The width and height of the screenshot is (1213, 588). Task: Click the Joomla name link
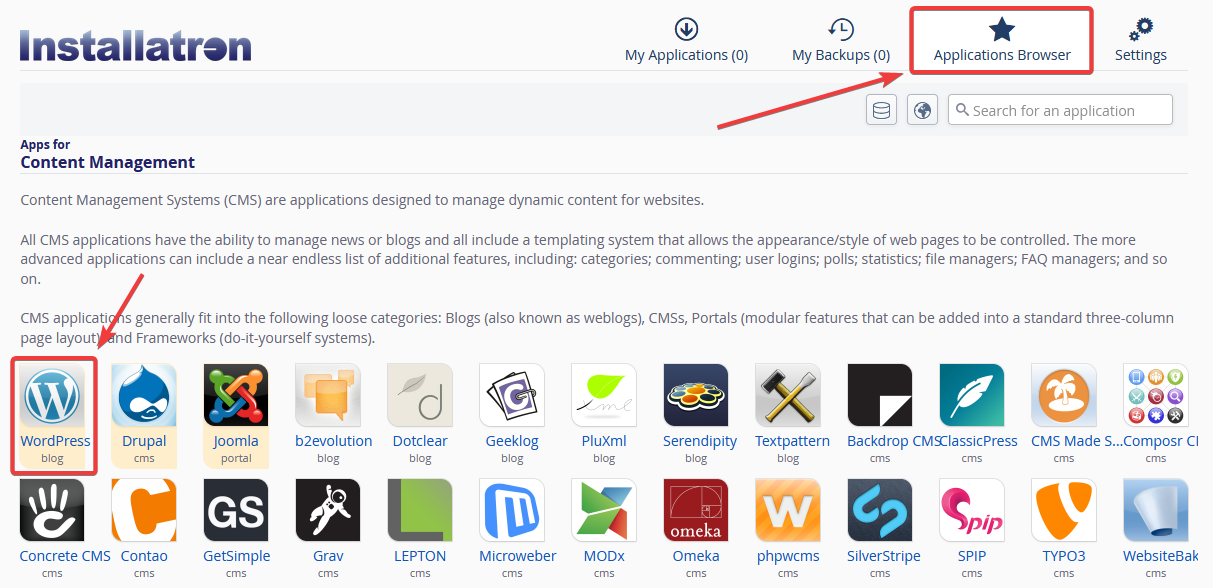pyautogui.click(x=236, y=441)
